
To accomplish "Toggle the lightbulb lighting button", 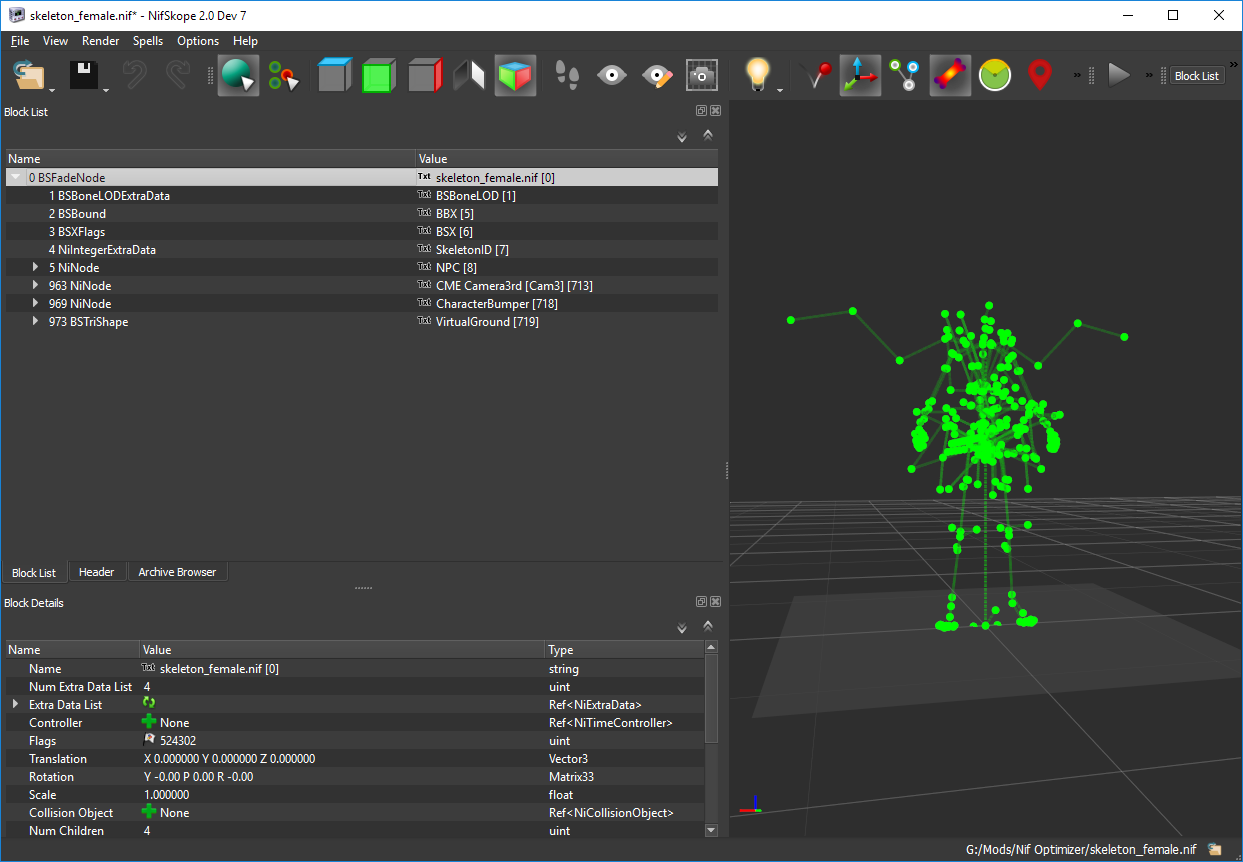I will pyautogui.click(x=759, y=76).
